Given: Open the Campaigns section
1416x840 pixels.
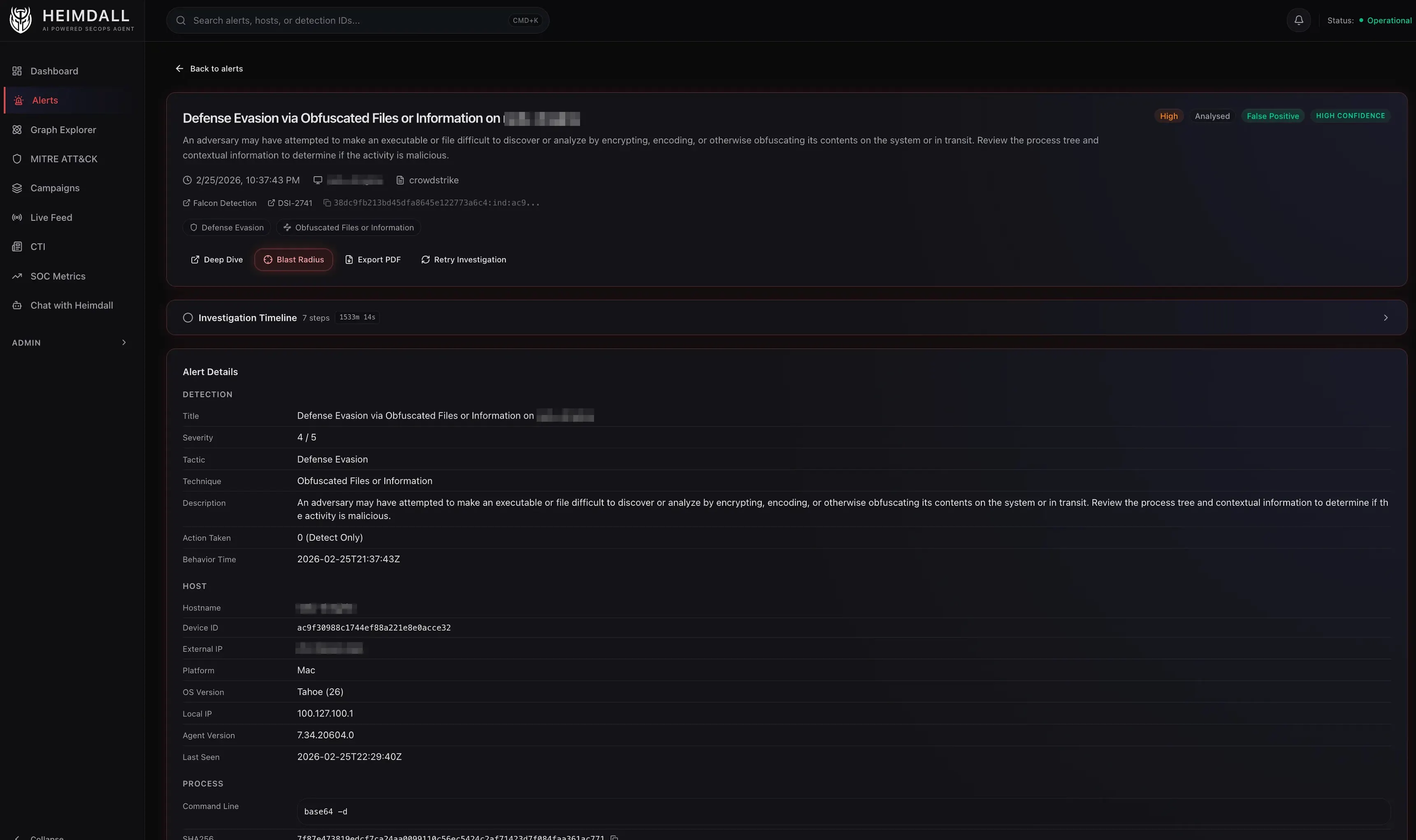Looking at the screenshot, I should pos(54,188).
